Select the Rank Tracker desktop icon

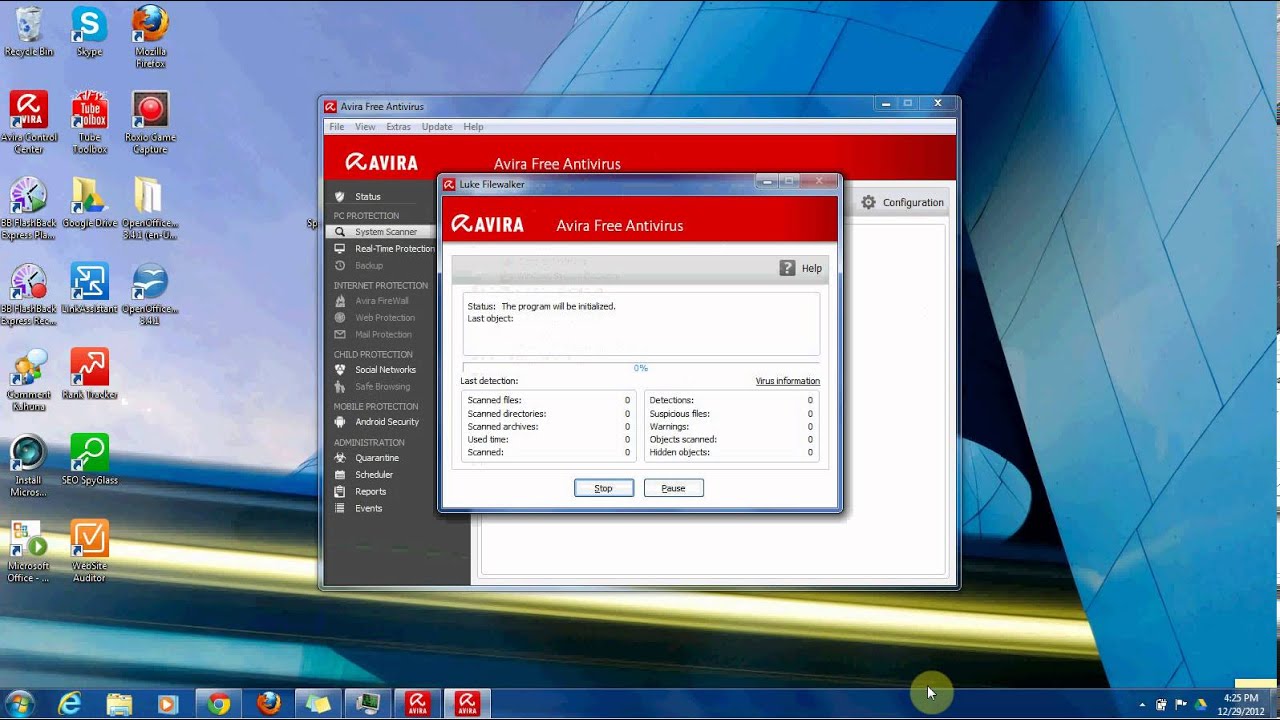coord(89,374)
